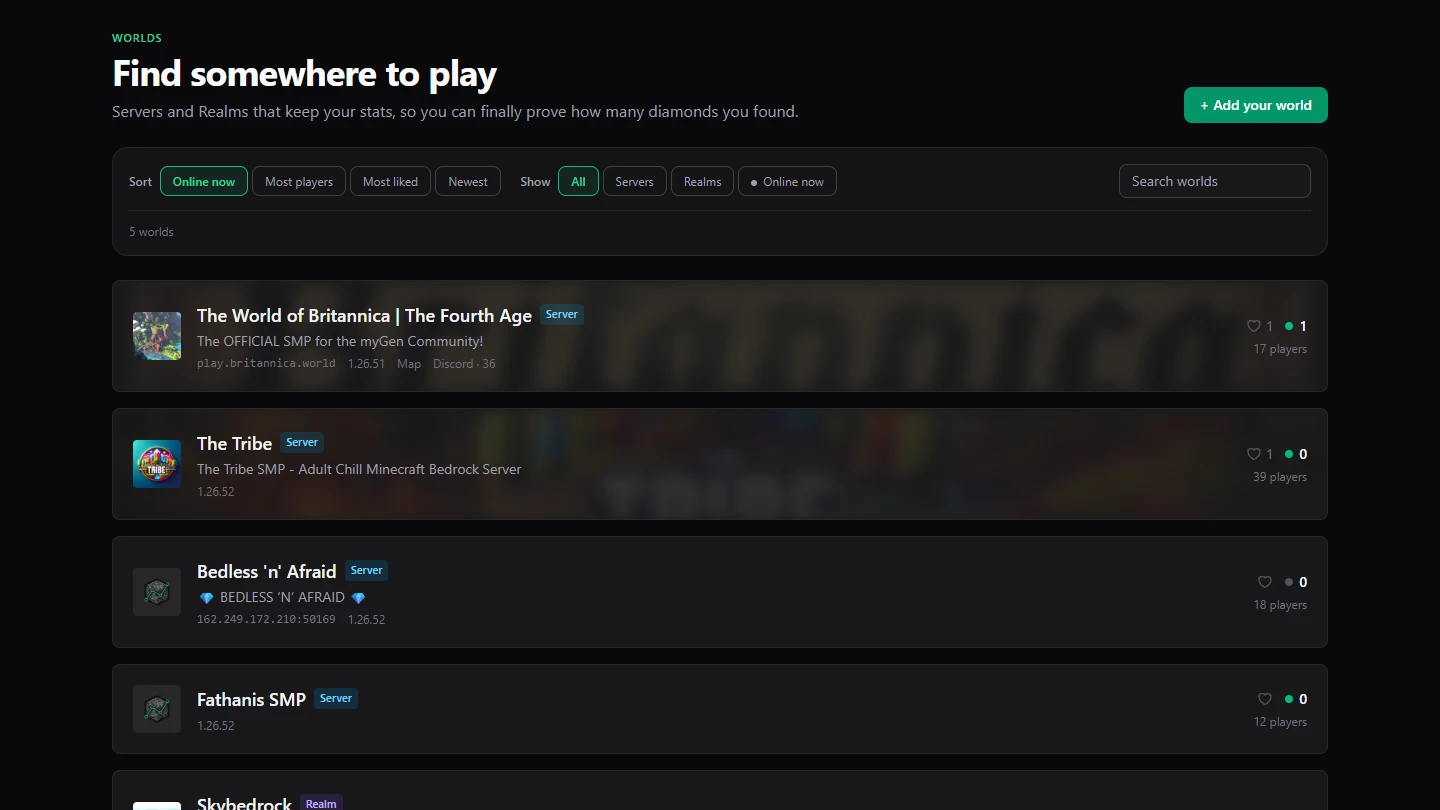
Task: Sort worlds by Most players
Action: coord(299,181)
